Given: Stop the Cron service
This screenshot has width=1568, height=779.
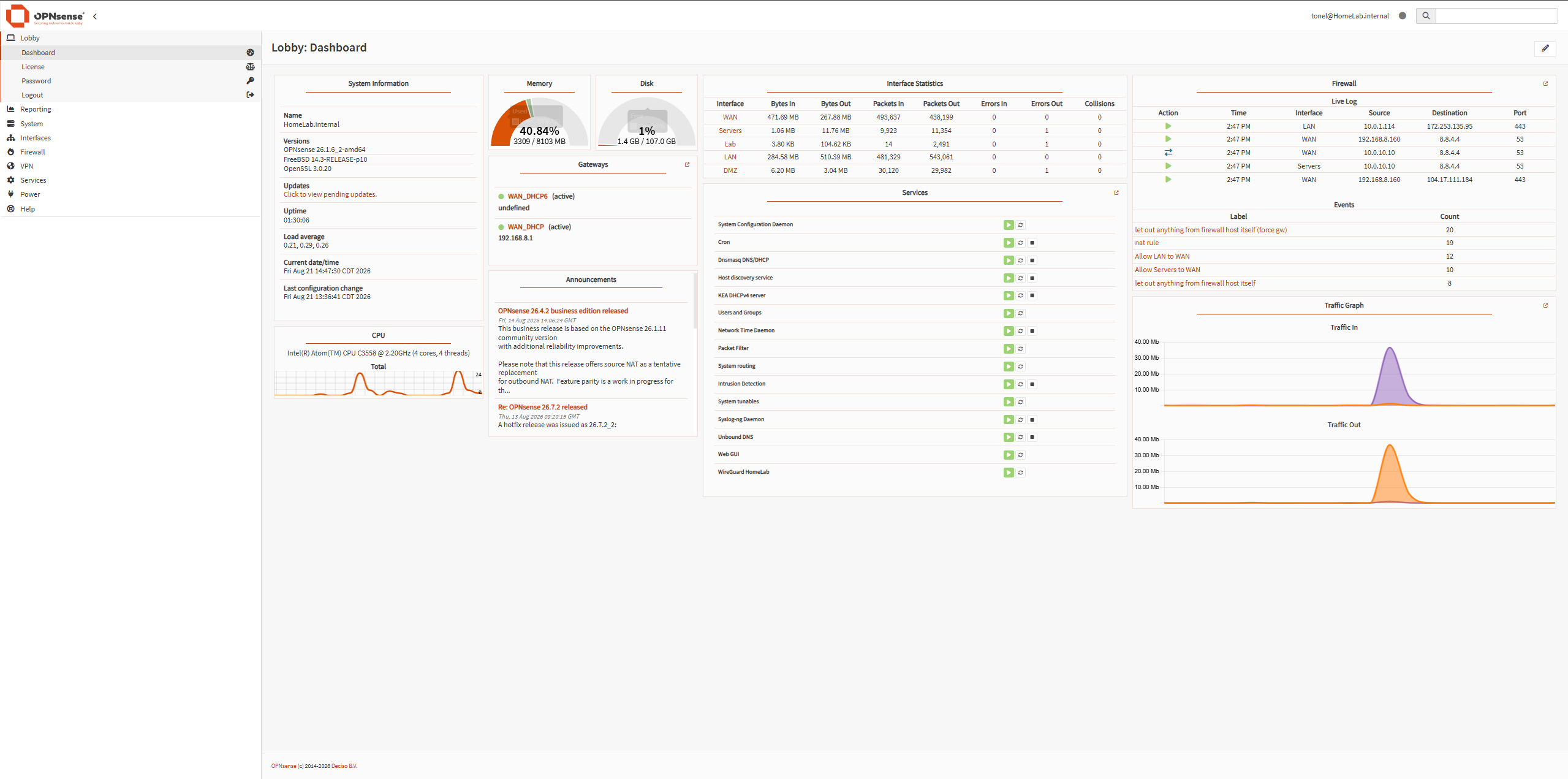Looking at the screenshot, I should (x=1032, y=243).
